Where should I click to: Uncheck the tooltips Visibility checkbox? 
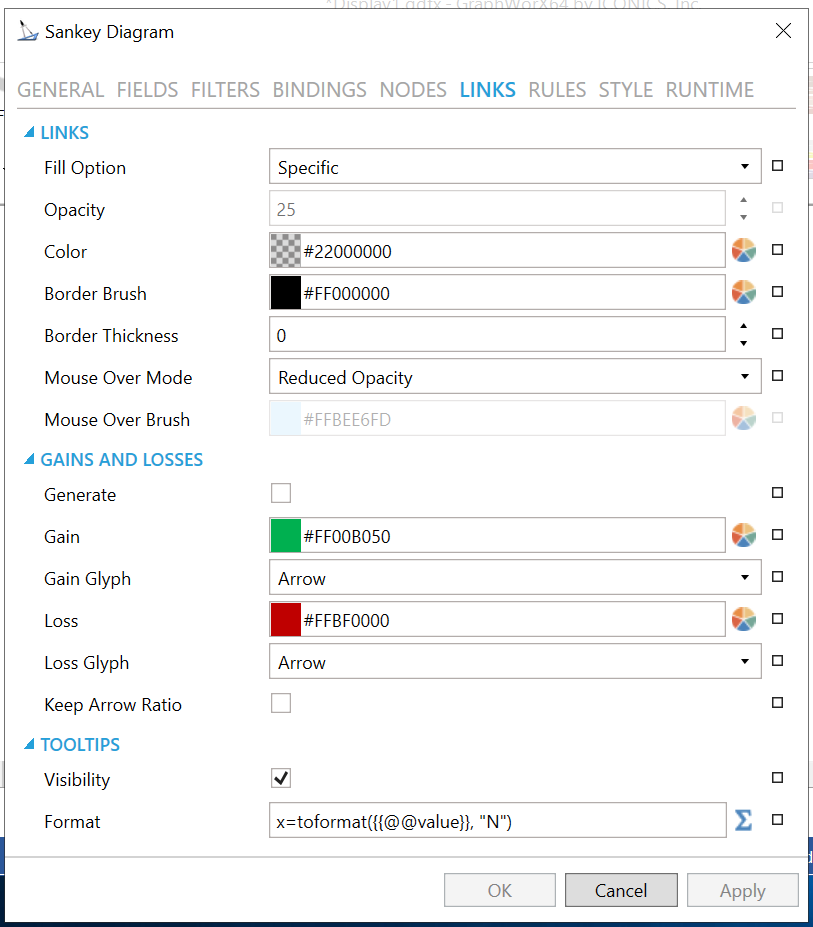click(x=281, y=779)
